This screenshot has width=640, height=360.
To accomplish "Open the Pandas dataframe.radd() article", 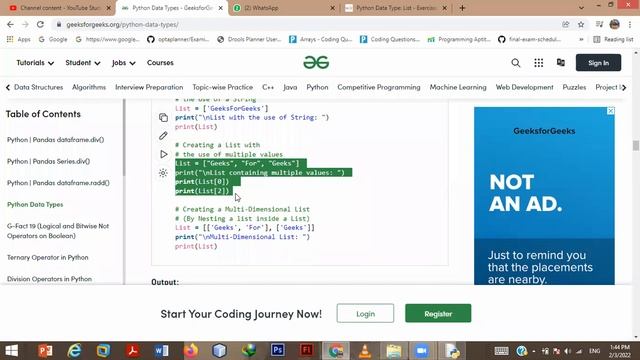I will [x=58, y=183].
